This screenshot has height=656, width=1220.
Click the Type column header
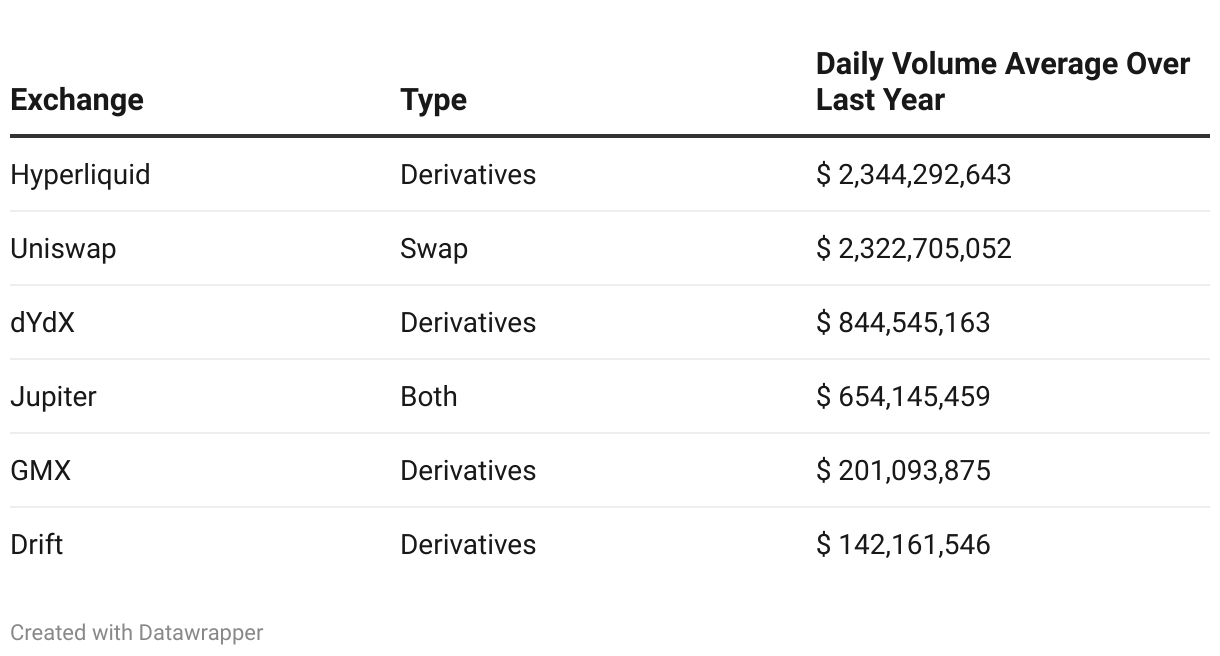point(433,100)
